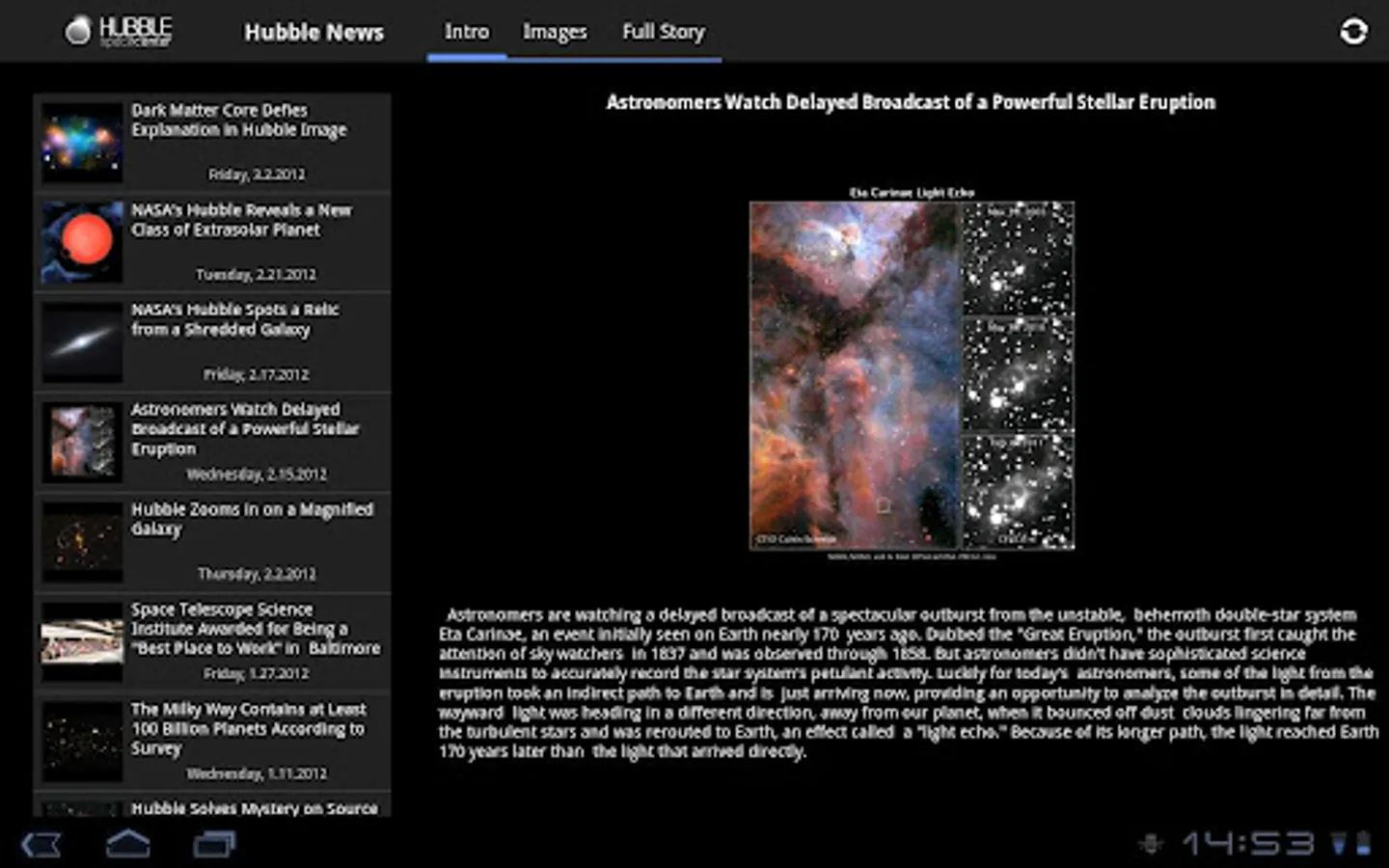1389x868 pixels.
Task: Click the date Thursday, 2.2.2012
Action: (257, 574)
